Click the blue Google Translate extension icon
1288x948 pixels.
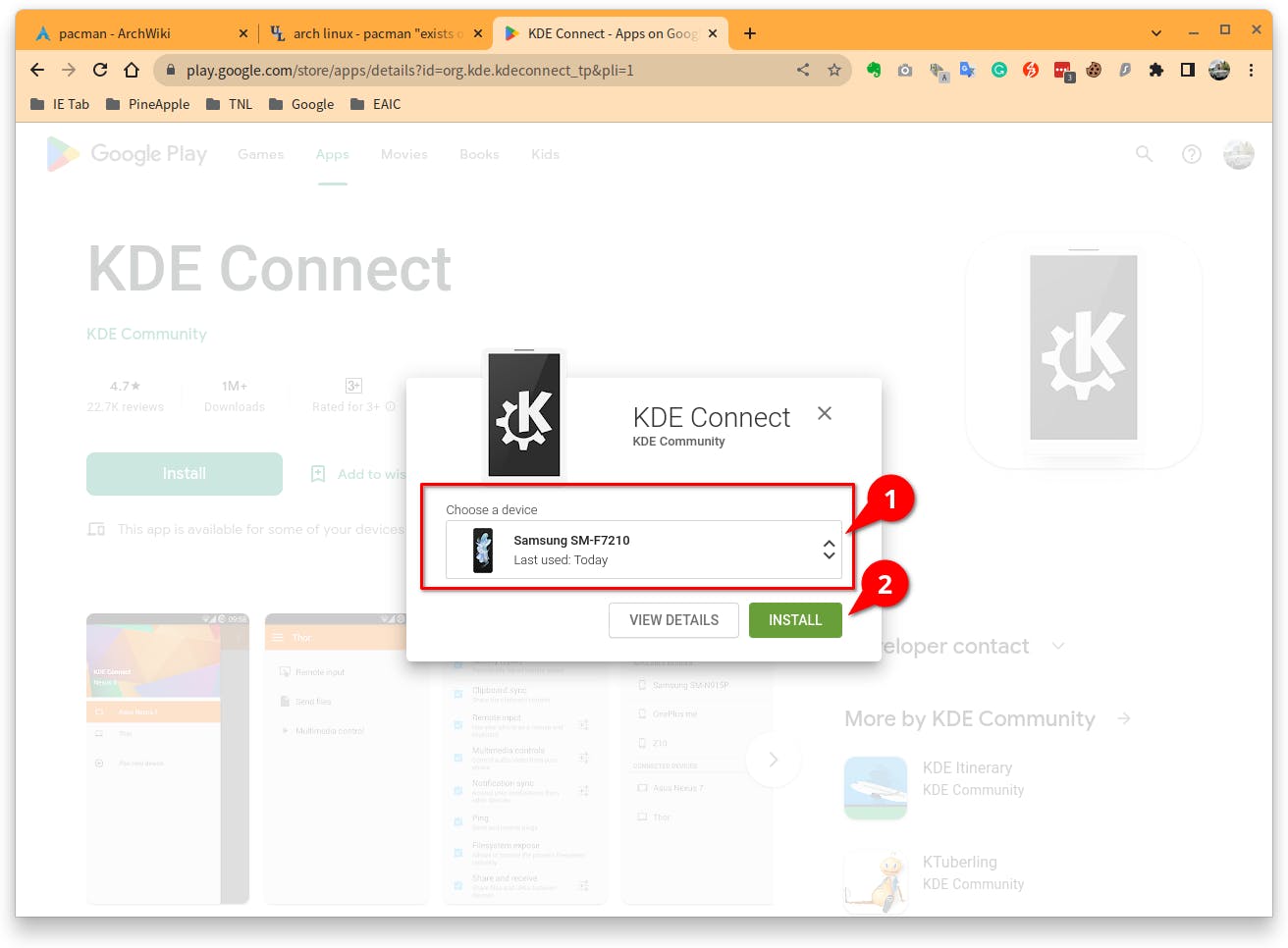968,70
